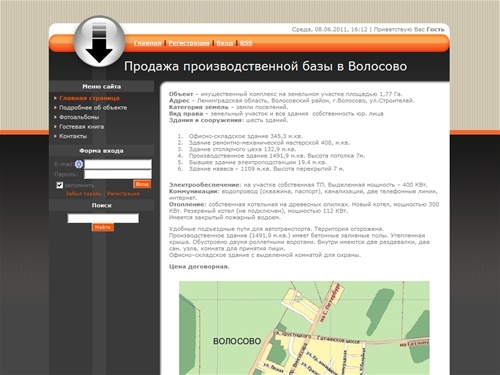Open 'Подробнее об объекте' menu item

click(x=93, y=108)
